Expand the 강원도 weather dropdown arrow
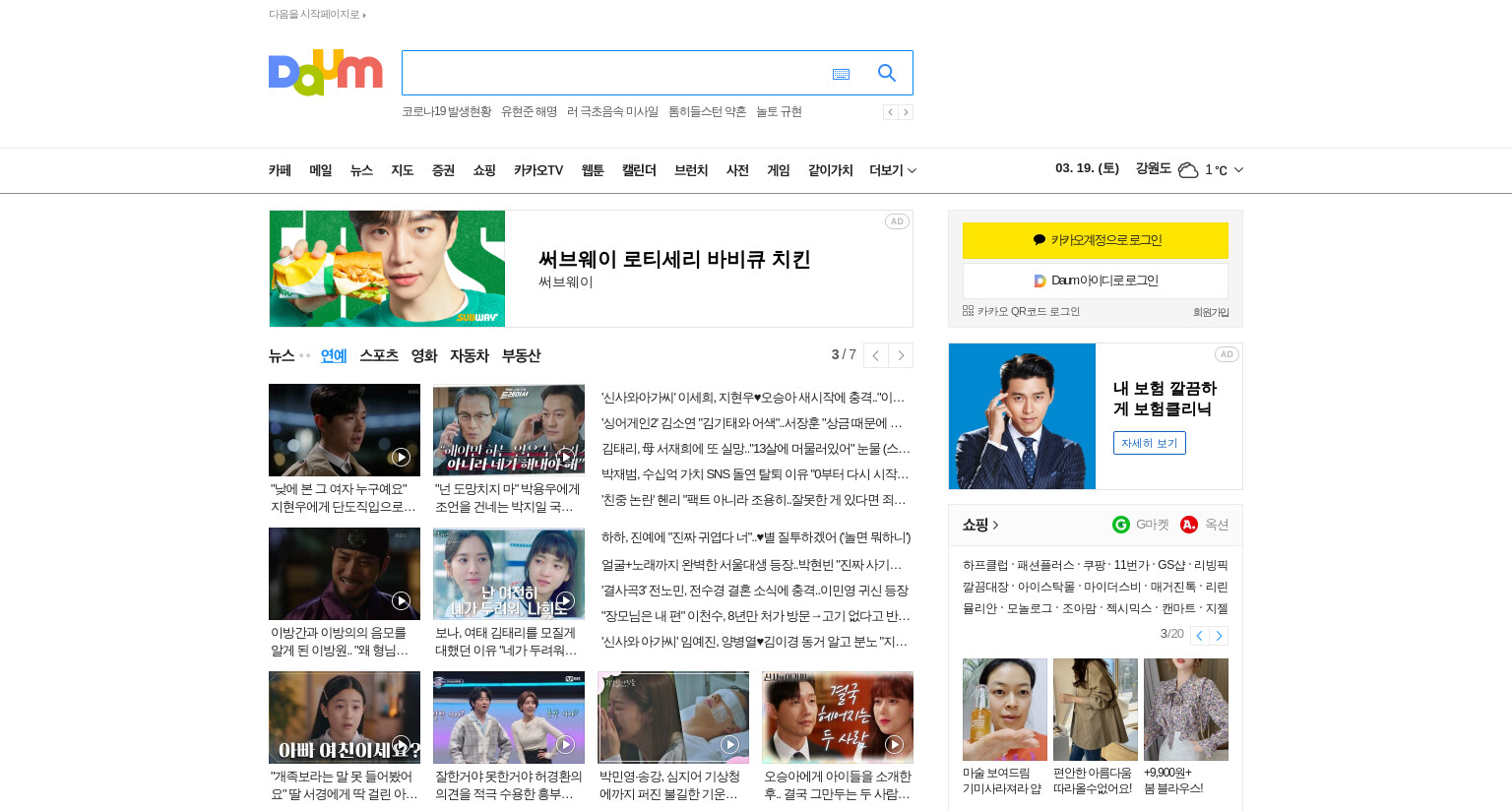The width and height of the screenshot is (1512, 811). (x=1238, y=170)
